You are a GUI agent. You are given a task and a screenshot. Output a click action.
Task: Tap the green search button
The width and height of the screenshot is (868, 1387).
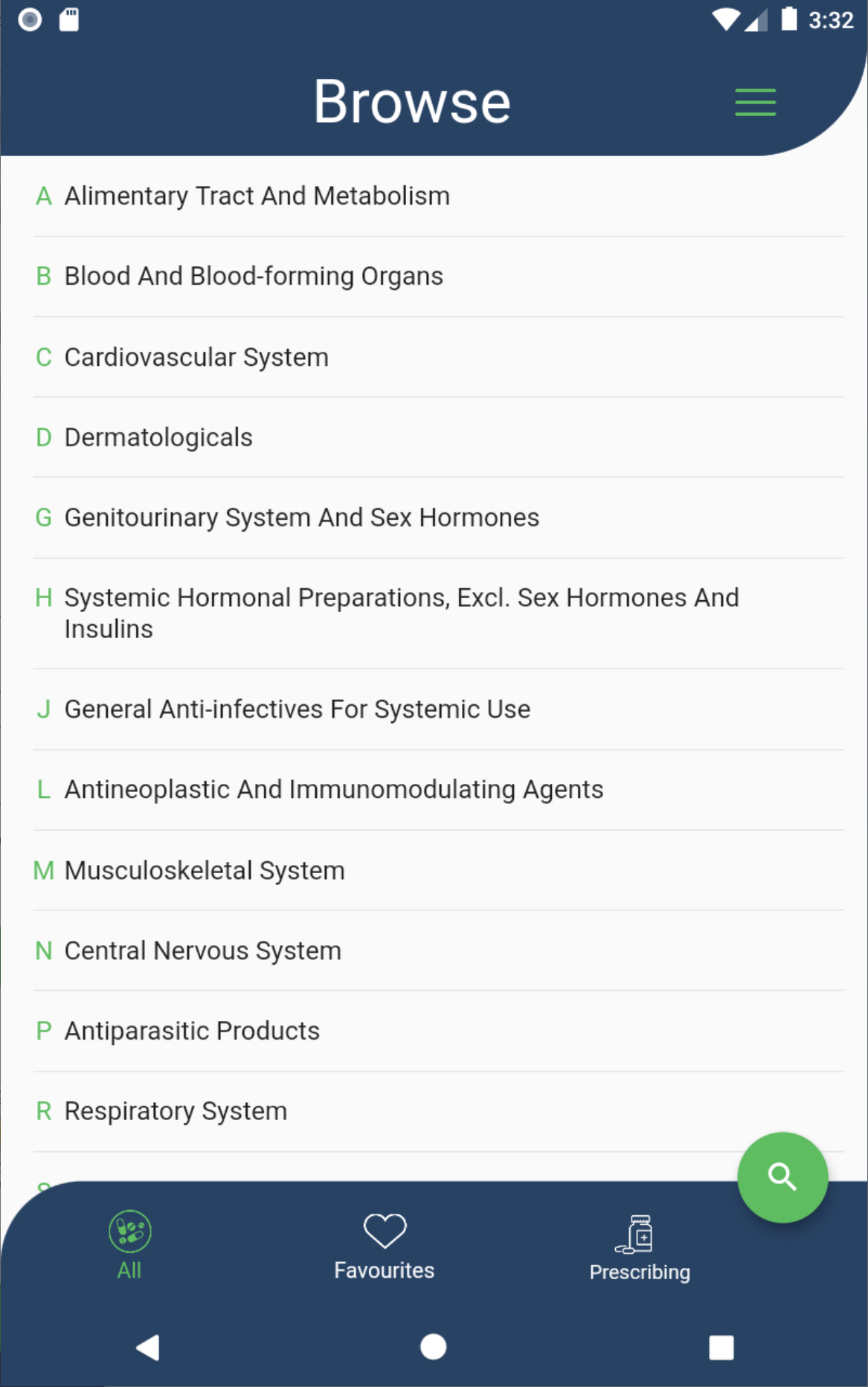coord(782,1177)
